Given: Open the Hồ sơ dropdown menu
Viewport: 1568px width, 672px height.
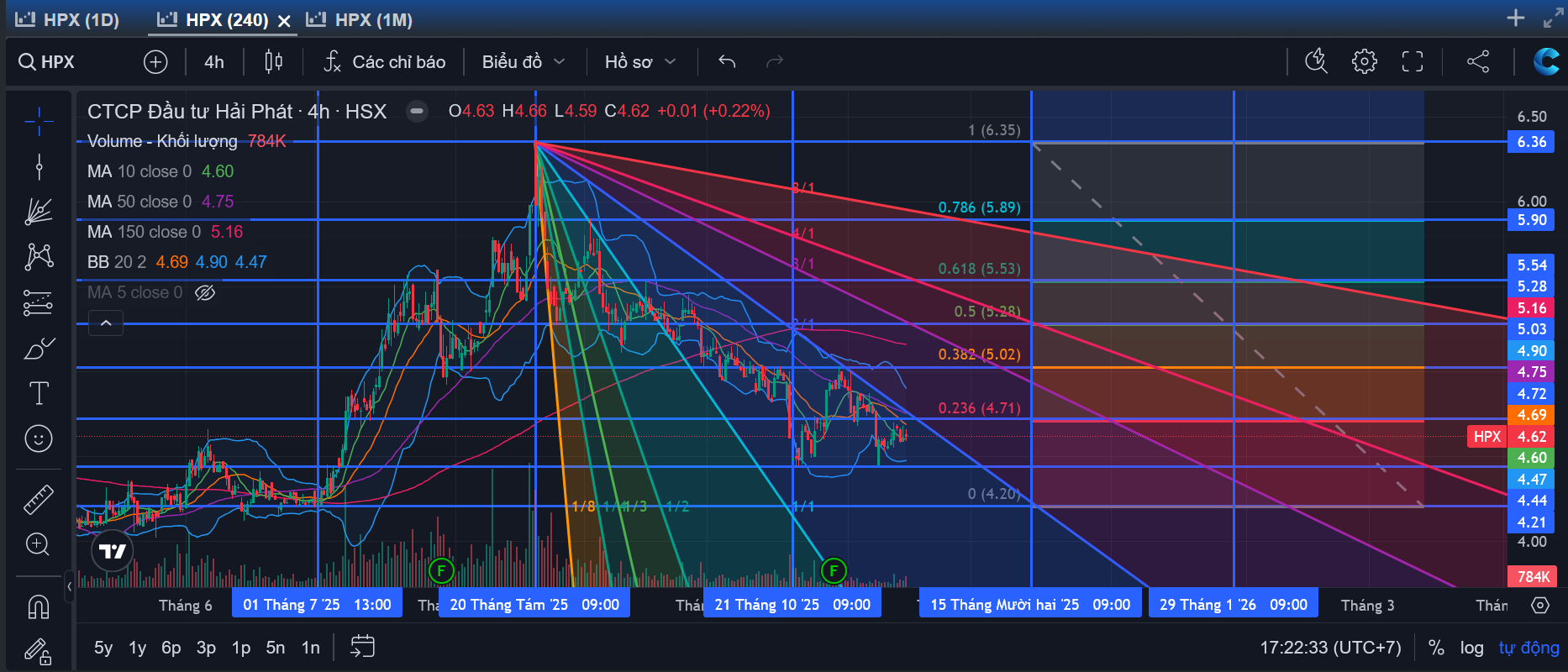Looking at the screenshot, I should [639, 61].
